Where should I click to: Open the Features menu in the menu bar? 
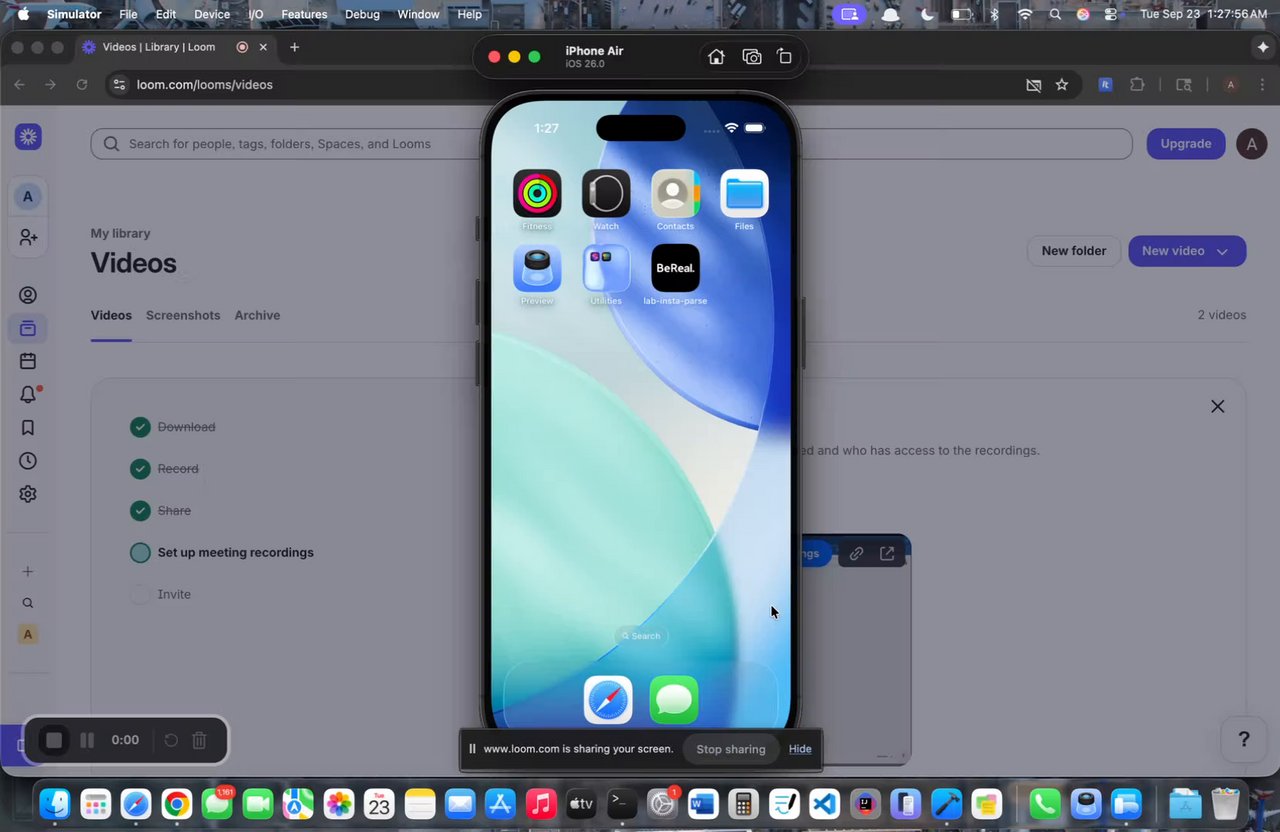click(x=304, y=14)
